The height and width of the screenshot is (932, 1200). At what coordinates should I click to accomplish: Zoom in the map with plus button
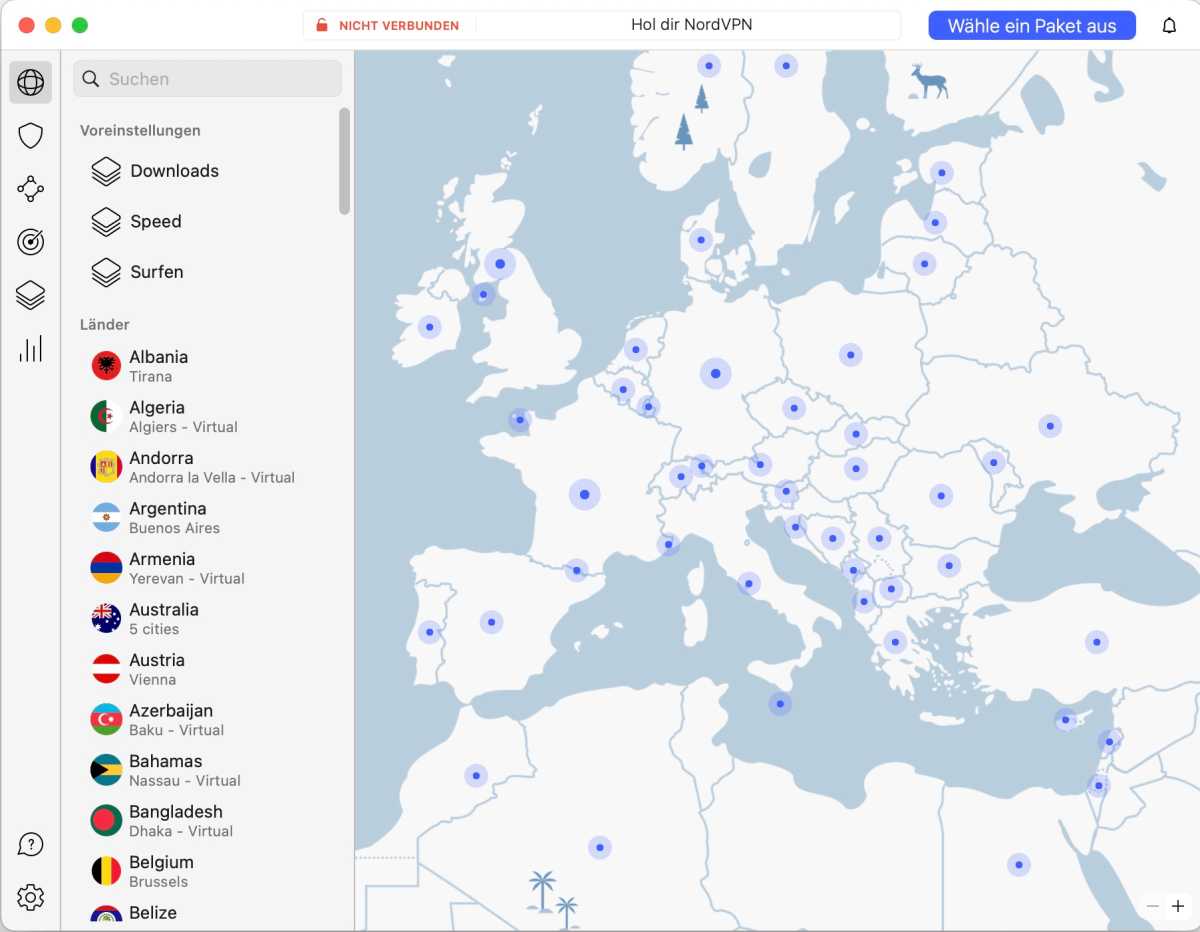tap(1178, 906)
